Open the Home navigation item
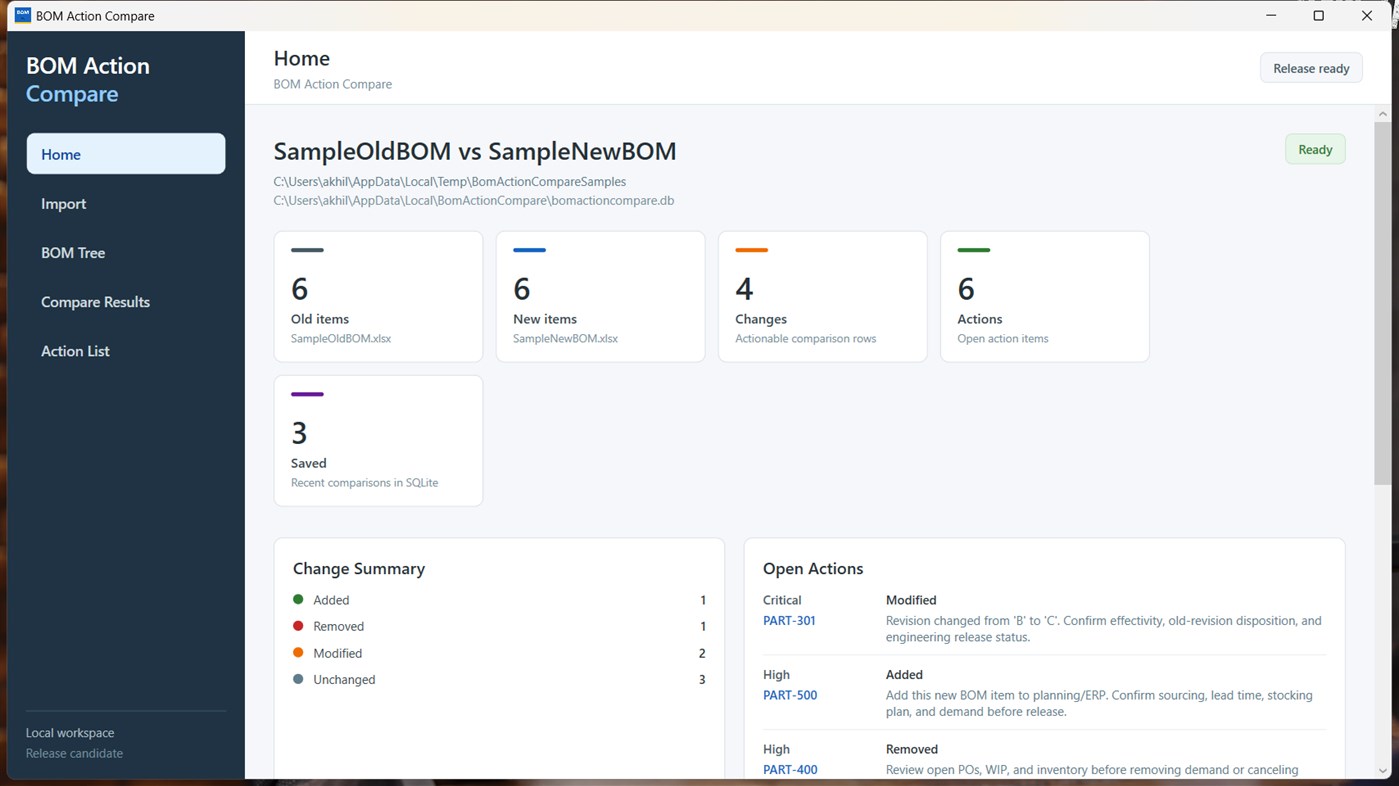Image resolution: width=1399 pixels, height=786 pixels. coord(126,154)
